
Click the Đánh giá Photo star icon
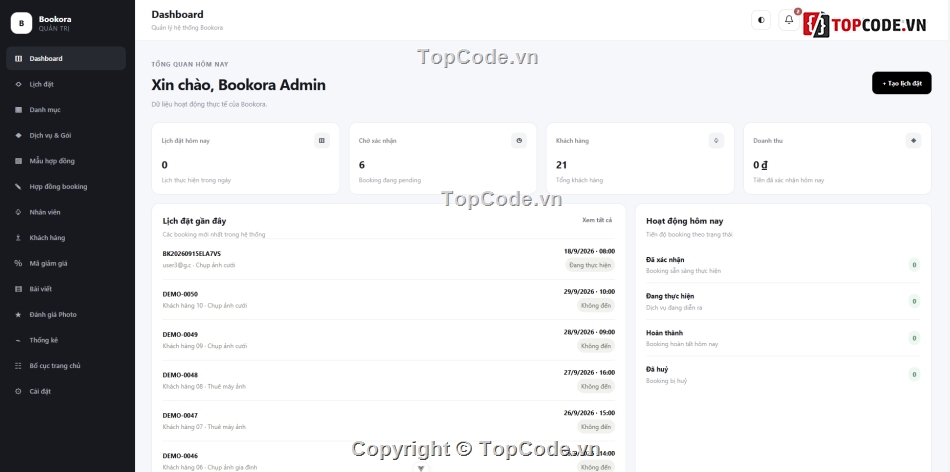pyautogui.click(x=18, y=314)
